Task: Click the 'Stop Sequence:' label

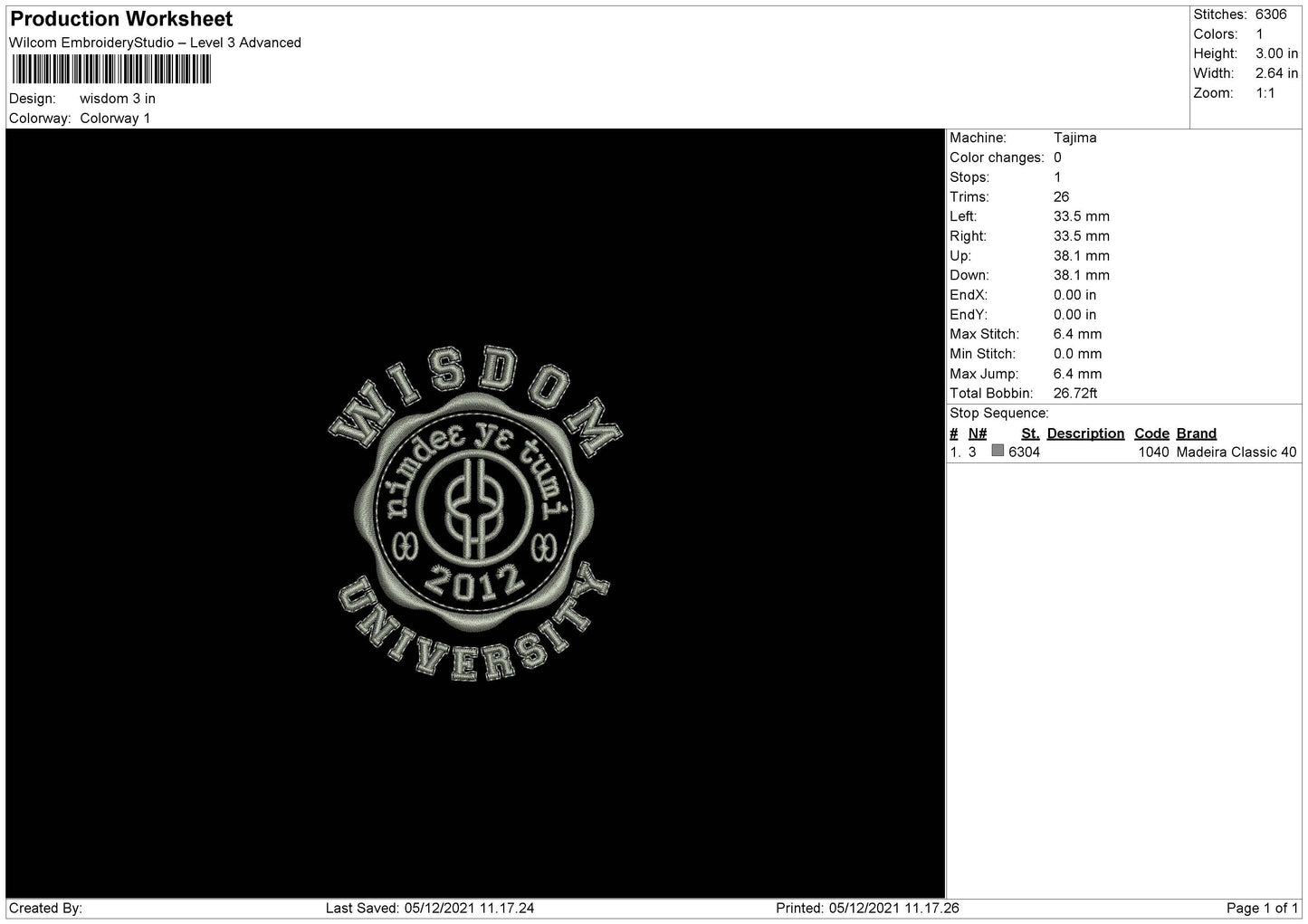Action: pyautogui.click(x=999, y=414)
